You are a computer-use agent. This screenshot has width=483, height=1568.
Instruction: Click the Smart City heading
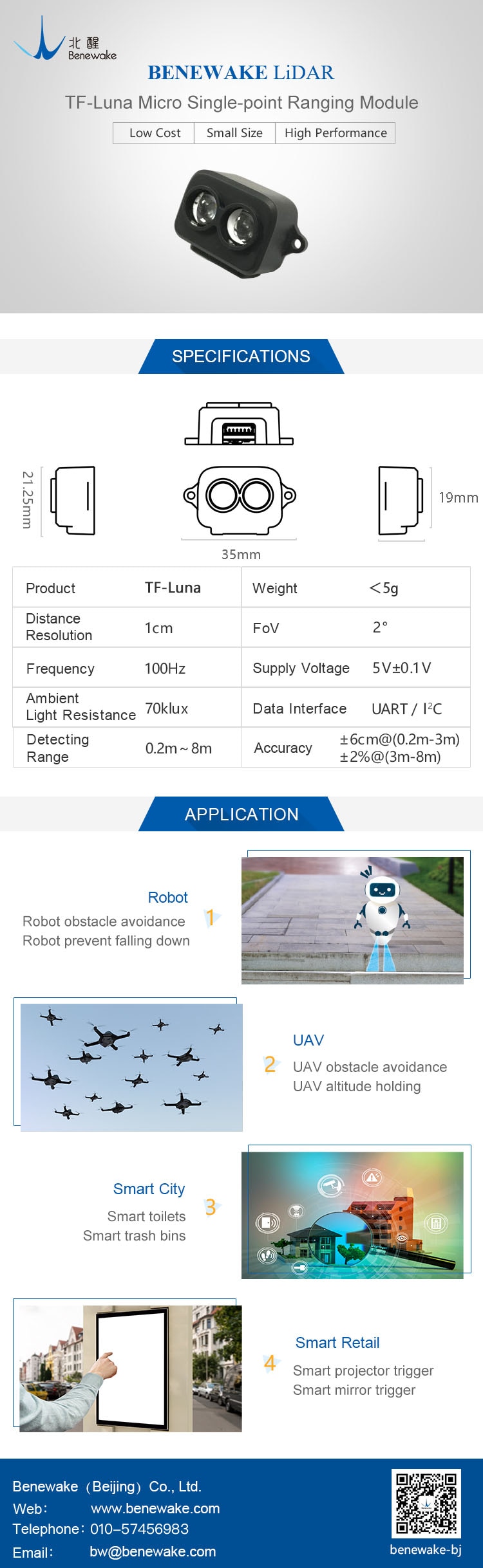pyautogui.click(x=149, y=1189)
